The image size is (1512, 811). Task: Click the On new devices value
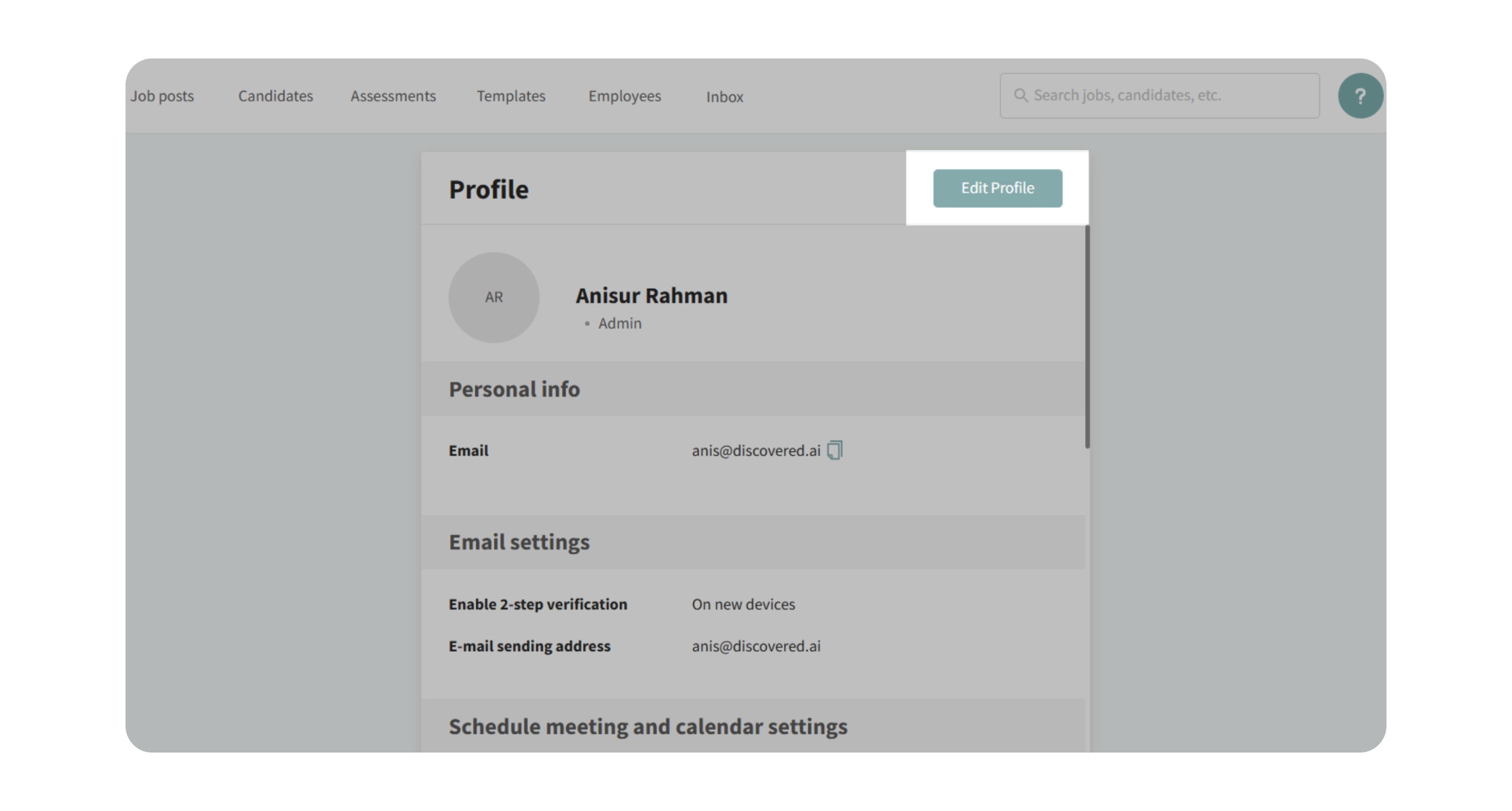click(x=743, y=604)
